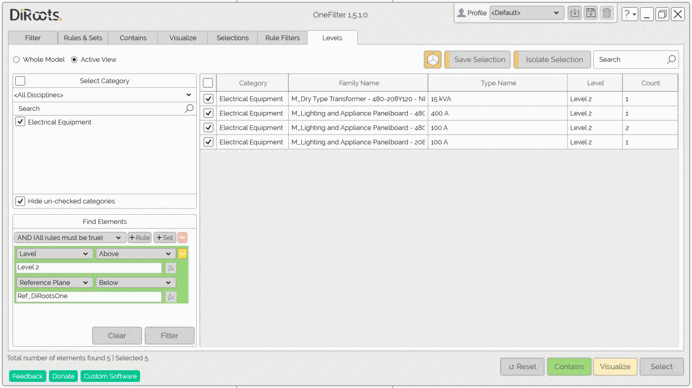Screen dimensions: 692x388
Task: Click the Custom Software button
Action: click(x=110, y=376)
